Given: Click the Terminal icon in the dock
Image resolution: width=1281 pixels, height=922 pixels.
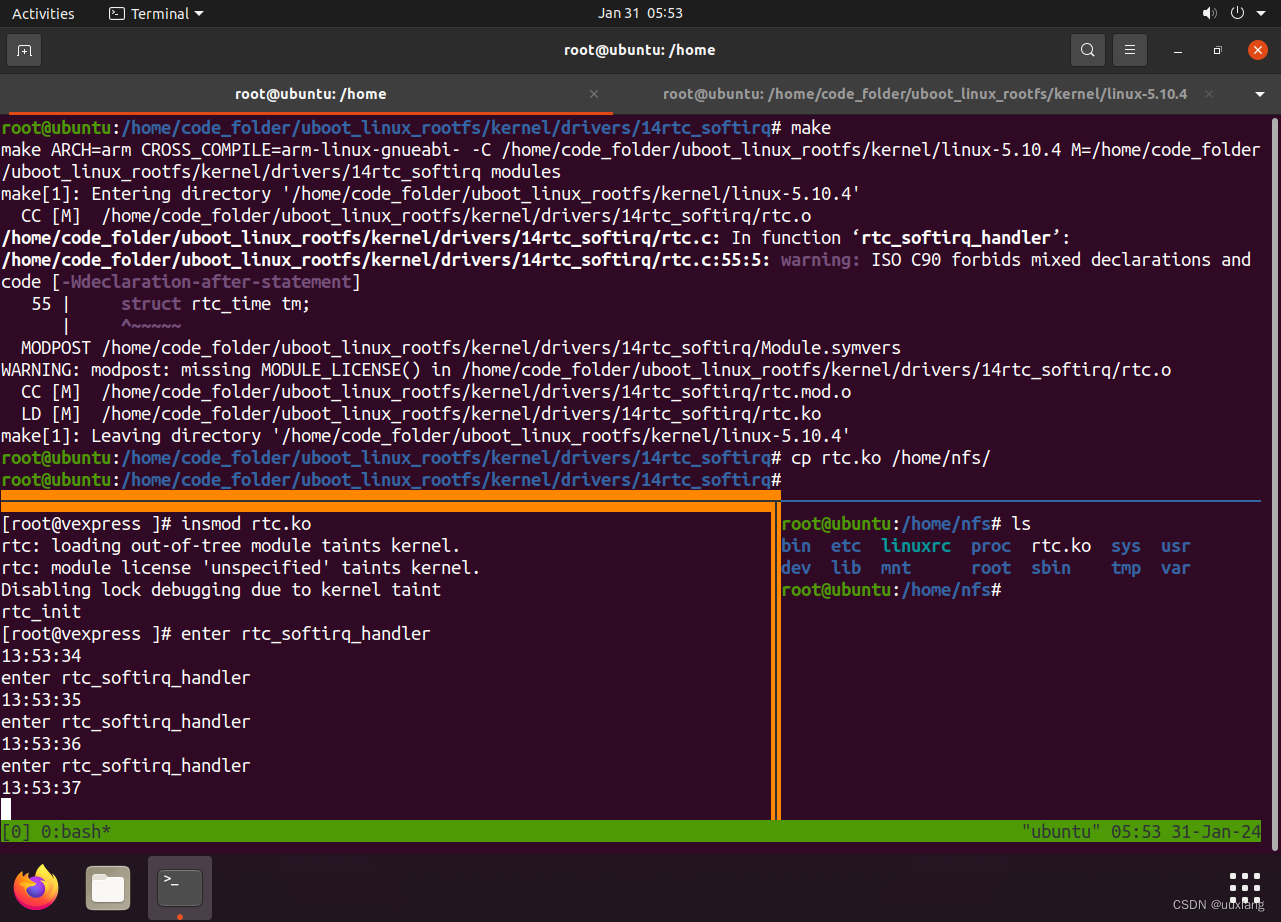Looking at the screenshot, I should coord(180,888).
